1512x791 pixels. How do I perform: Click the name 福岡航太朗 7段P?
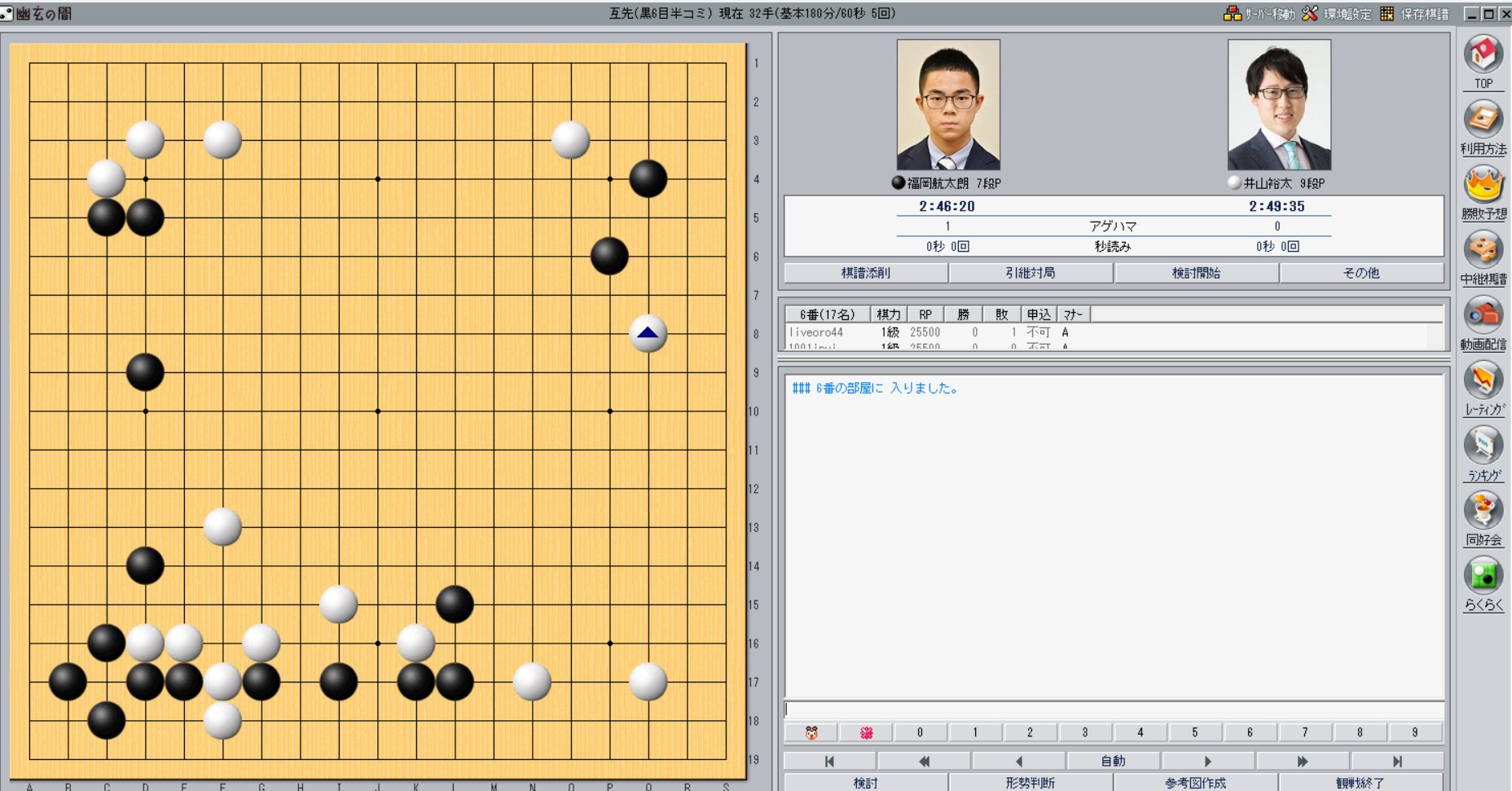click(954, 183)
